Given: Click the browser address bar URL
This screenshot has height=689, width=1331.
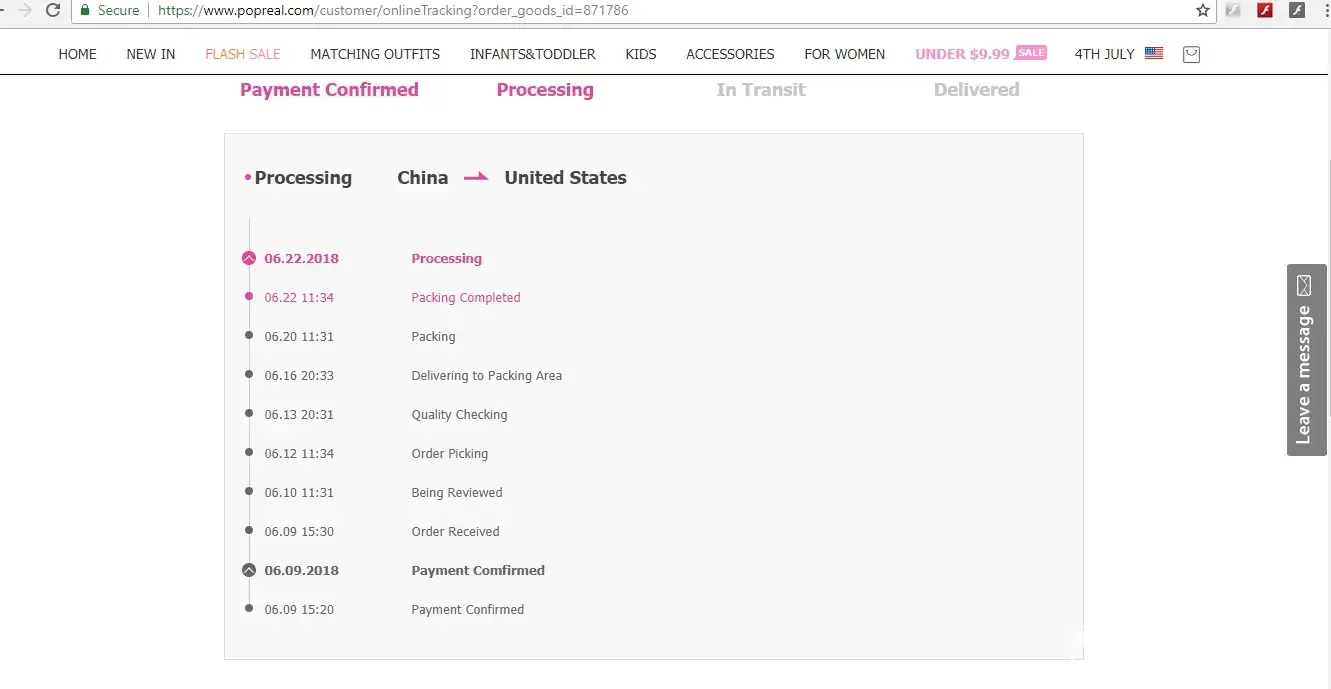Looking at the screenshot, I should click(x=393, y=10).
